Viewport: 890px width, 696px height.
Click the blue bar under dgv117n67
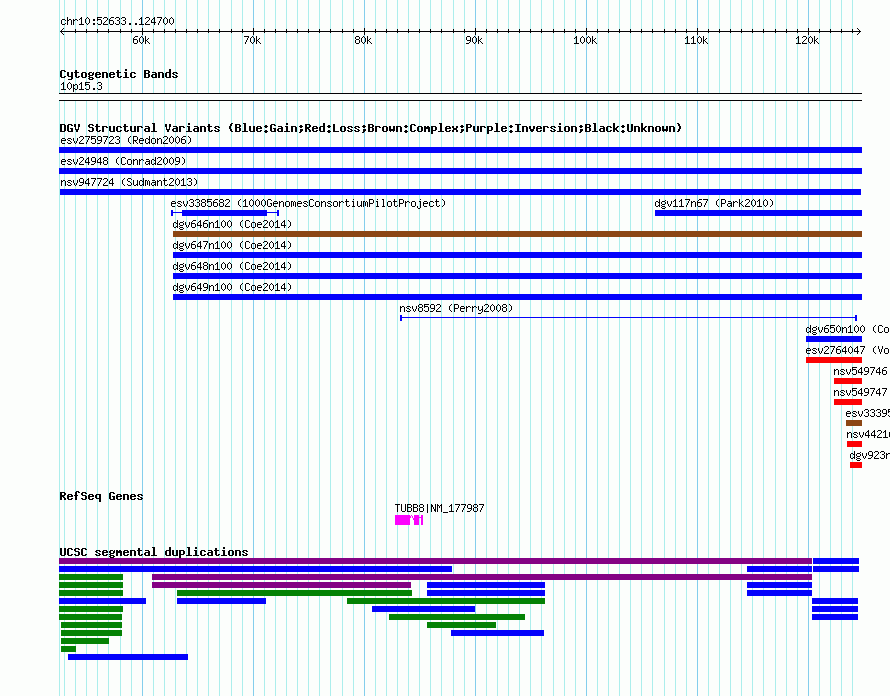758,213
